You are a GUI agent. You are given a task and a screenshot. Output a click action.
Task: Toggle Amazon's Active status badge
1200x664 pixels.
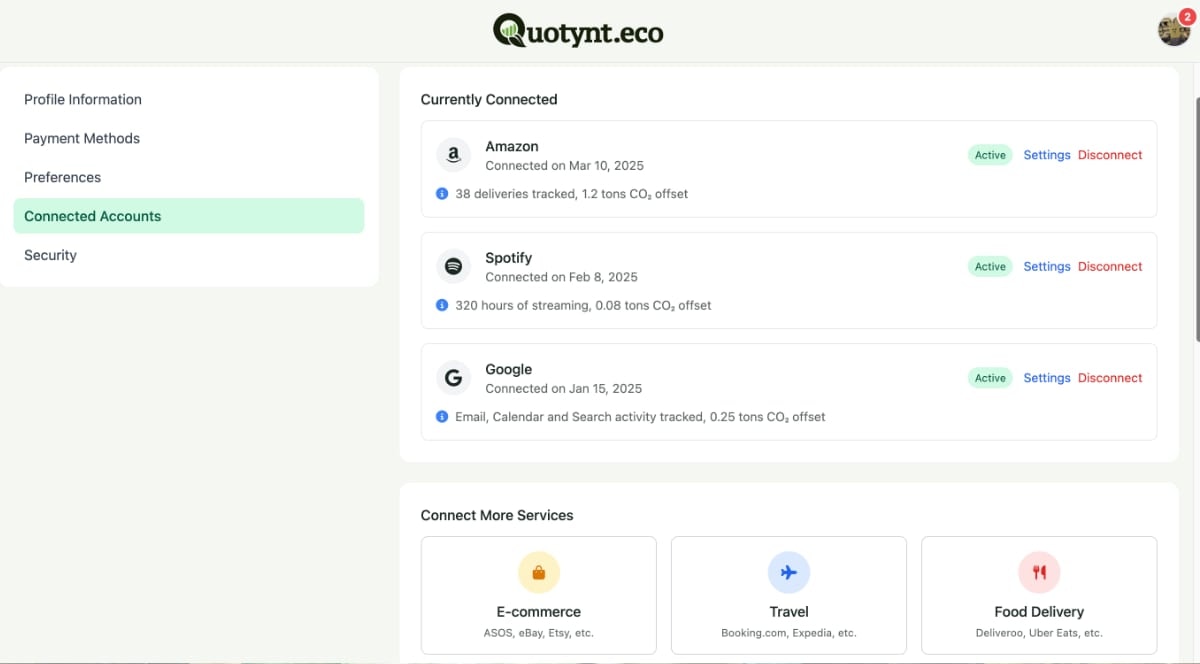click(989, 155)
